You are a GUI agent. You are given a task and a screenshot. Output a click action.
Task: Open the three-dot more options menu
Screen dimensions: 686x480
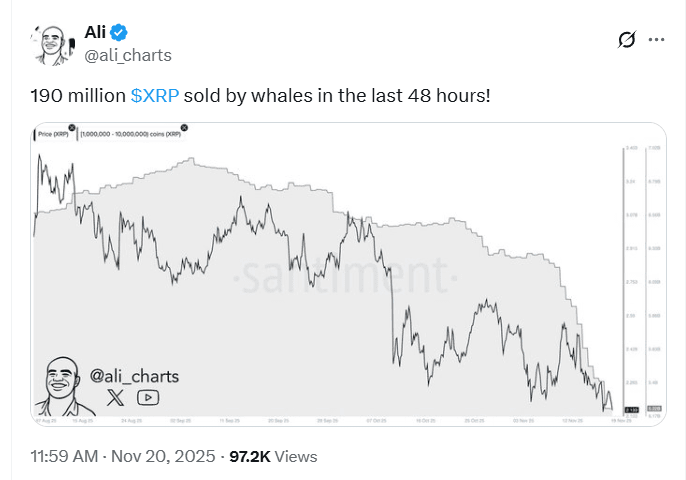(x=656, y=40)
